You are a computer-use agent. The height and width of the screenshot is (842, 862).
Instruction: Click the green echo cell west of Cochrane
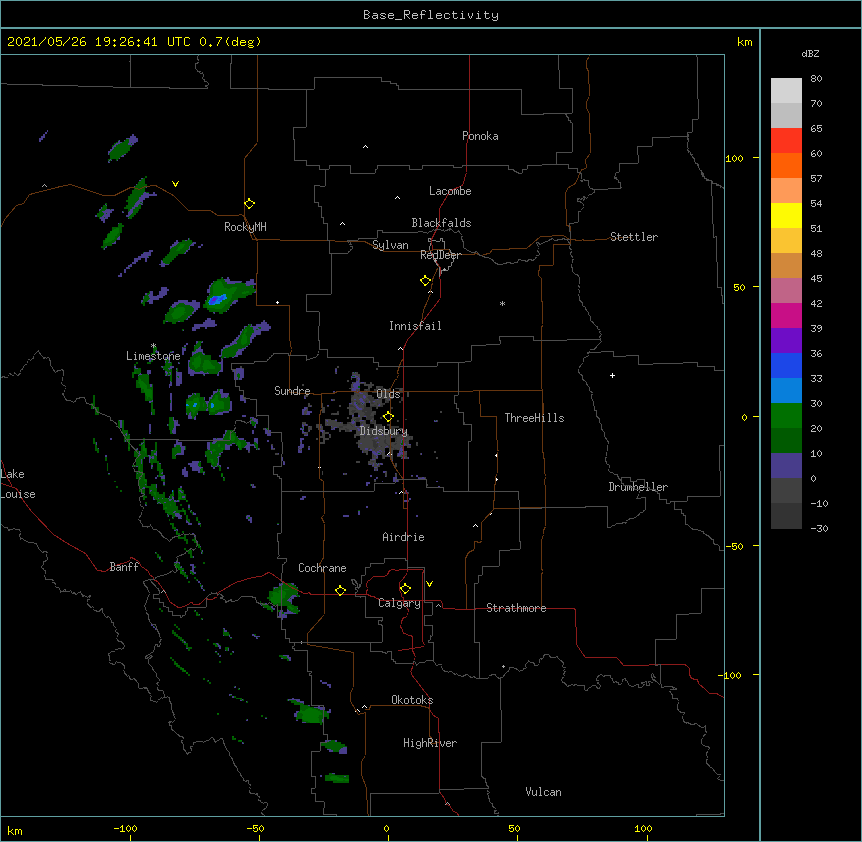point(284,598)
